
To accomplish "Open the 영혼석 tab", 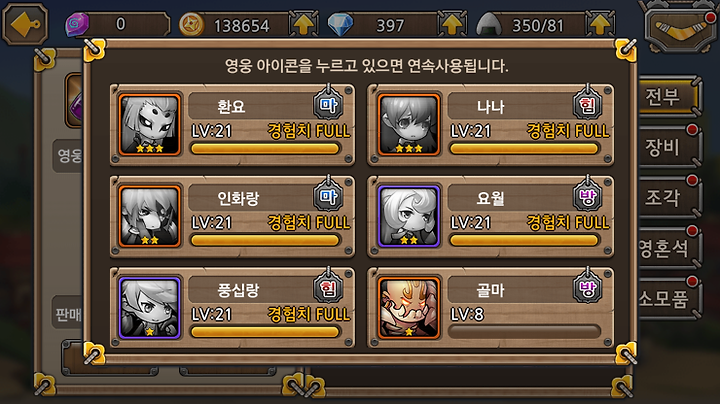I will click(x=668, y=248).
